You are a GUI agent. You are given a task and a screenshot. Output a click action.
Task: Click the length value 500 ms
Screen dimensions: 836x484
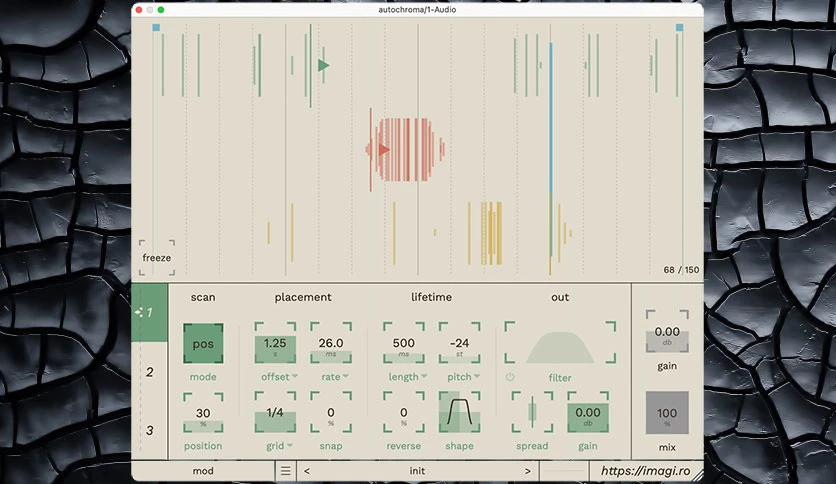(404, 343)
